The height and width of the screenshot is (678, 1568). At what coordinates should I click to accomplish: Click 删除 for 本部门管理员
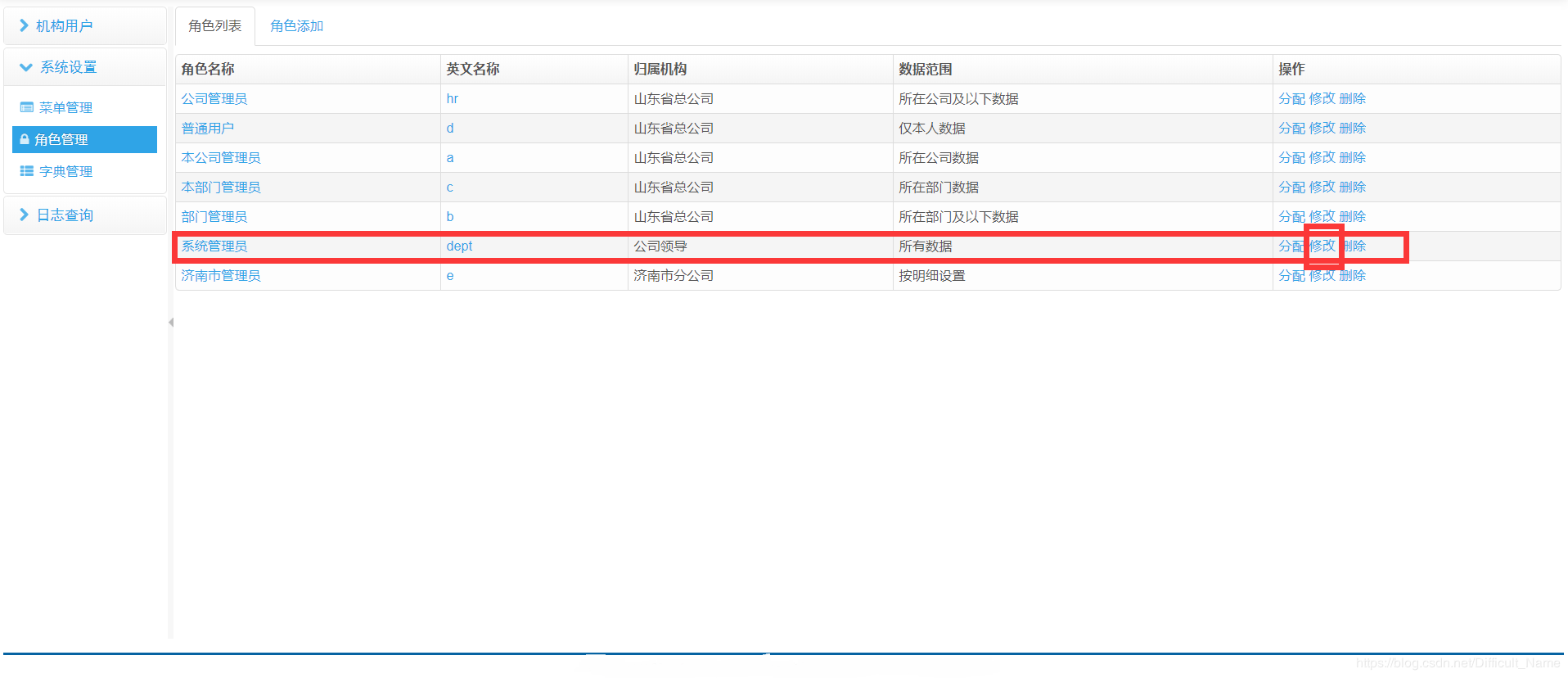click(x=1353, y=187)
